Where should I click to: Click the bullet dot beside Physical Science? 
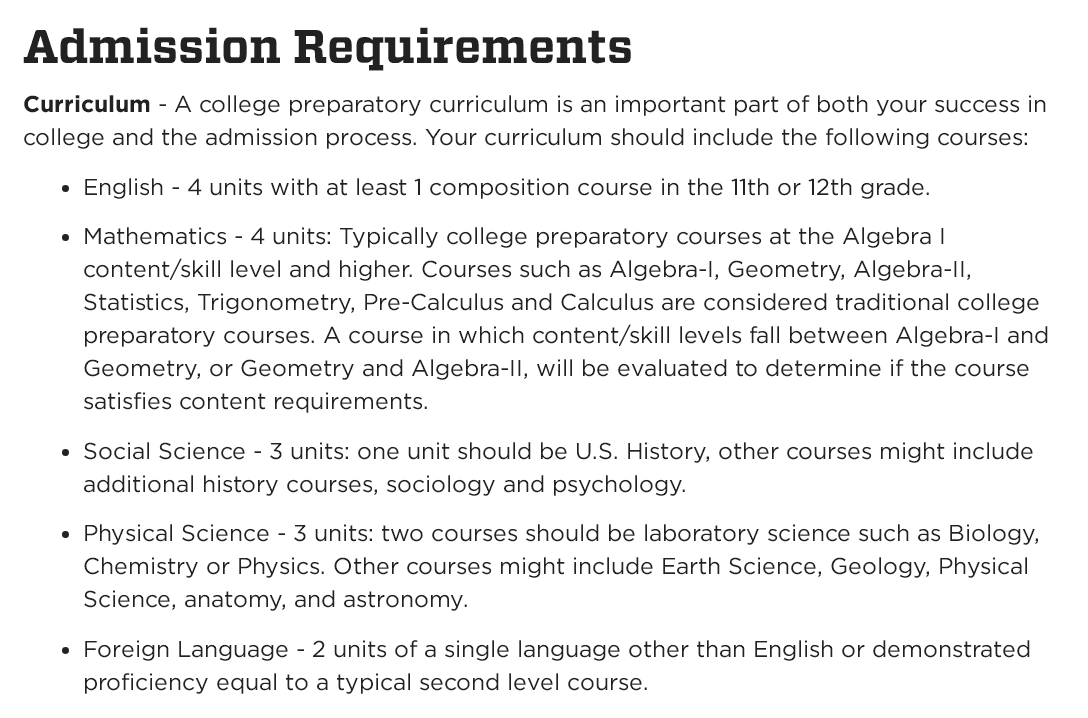click(65, 534)
